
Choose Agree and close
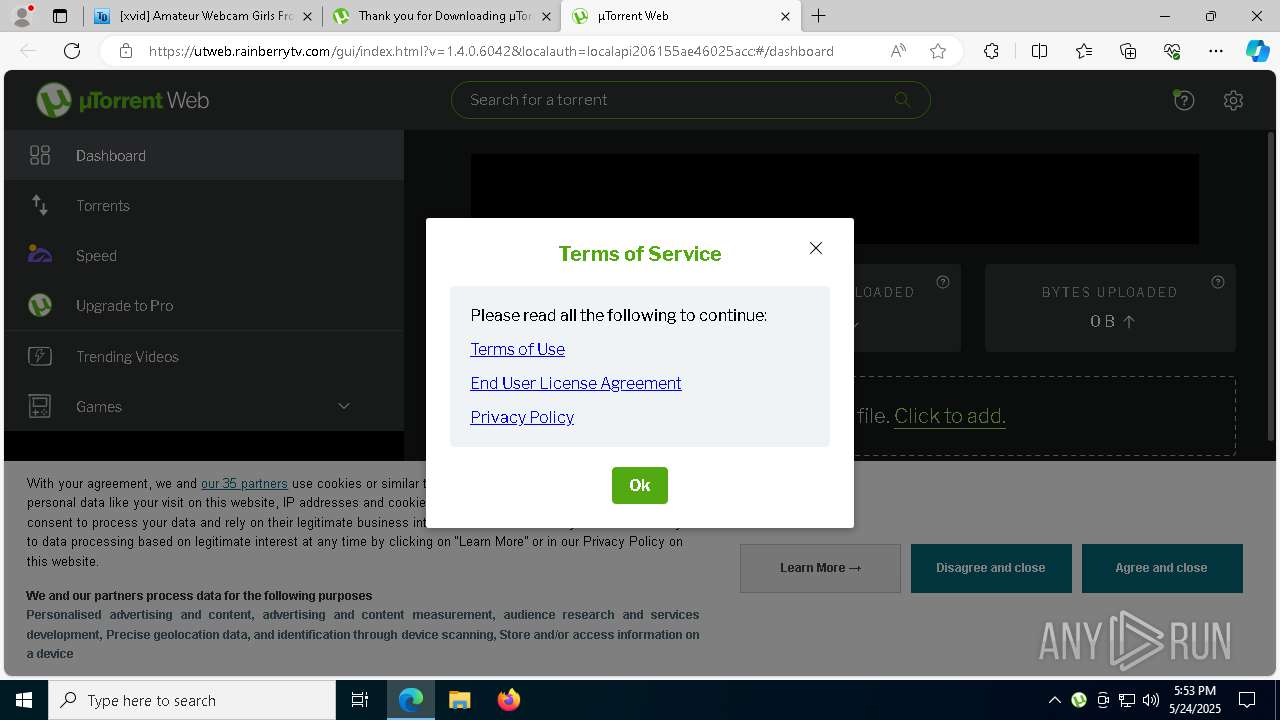pyautogui.click(x=1162, y=568)
